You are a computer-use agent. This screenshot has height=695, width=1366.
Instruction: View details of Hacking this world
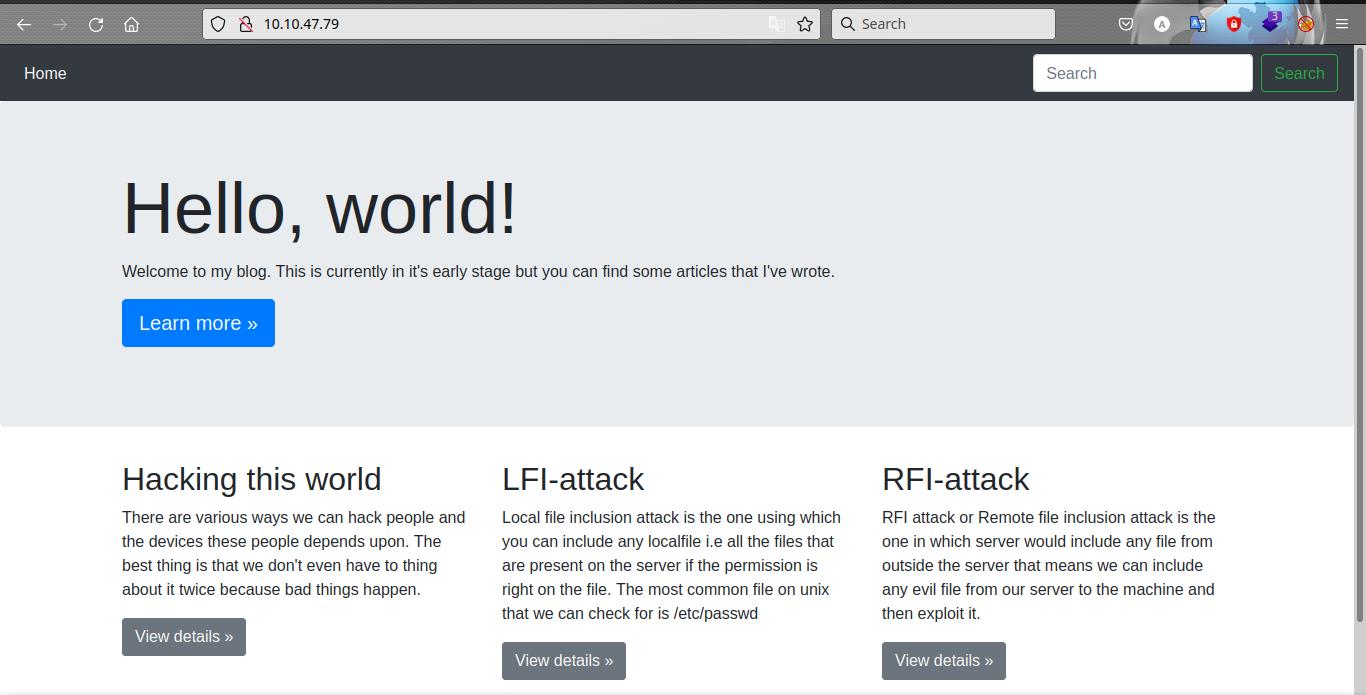[x=184, y=637]
